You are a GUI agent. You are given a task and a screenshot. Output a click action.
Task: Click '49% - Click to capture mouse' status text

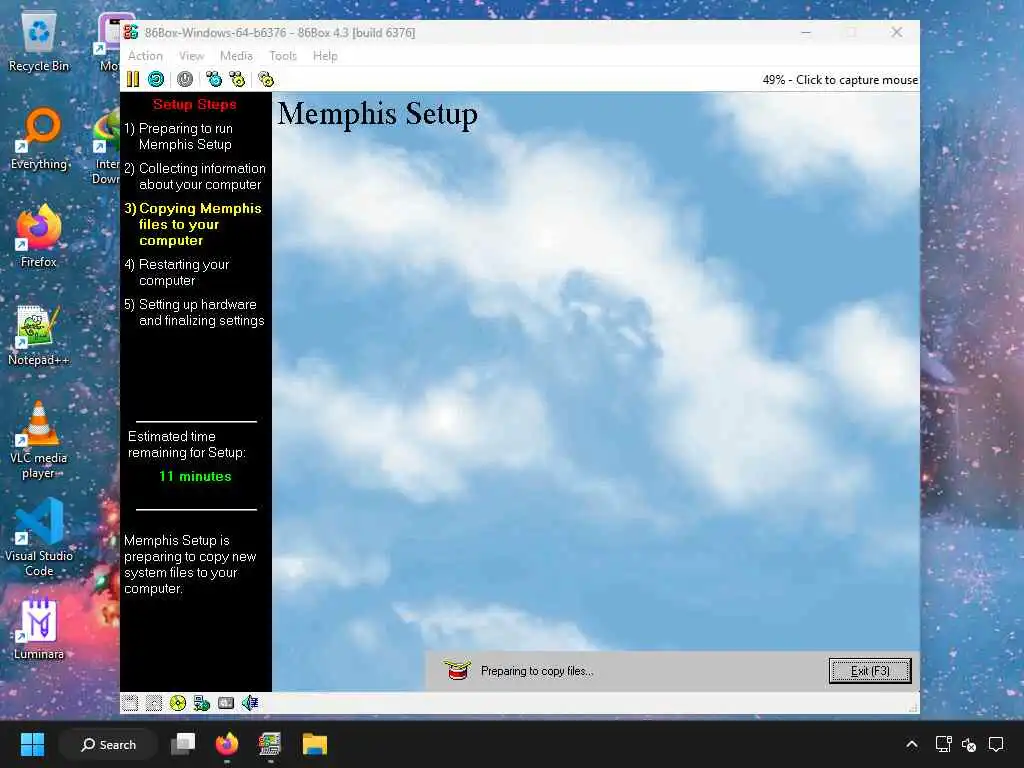tap(840, 80)
